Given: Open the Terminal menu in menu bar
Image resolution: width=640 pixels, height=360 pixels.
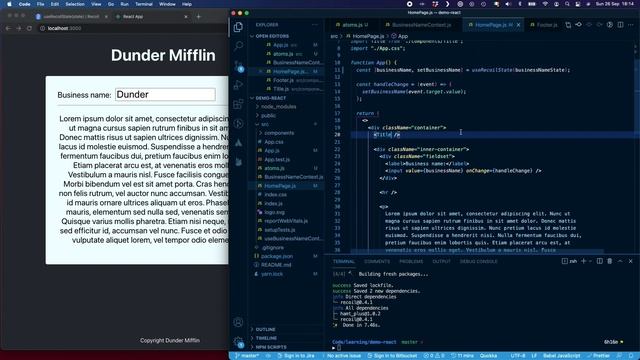Looking at the screenshot, I should [x=144, y=4].
